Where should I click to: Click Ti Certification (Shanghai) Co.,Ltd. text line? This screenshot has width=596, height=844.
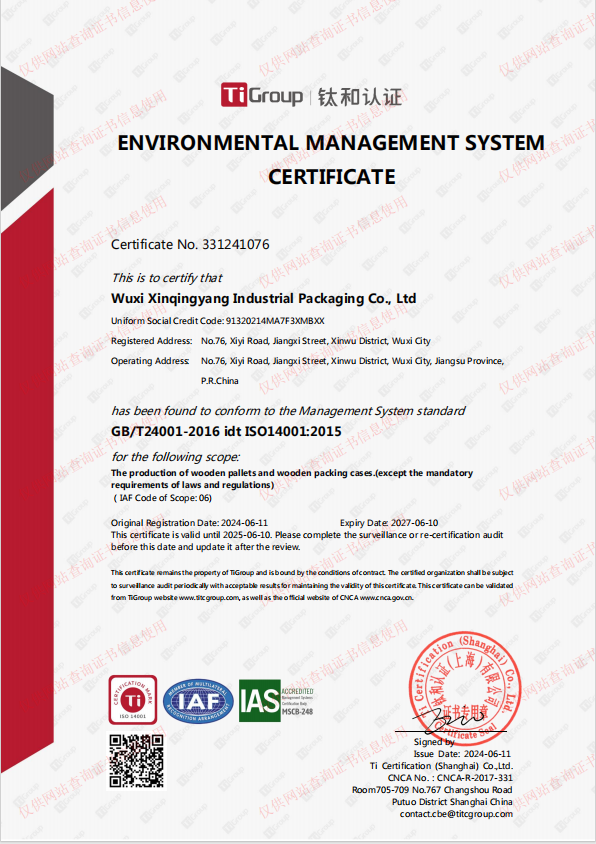tap(441, 766)
